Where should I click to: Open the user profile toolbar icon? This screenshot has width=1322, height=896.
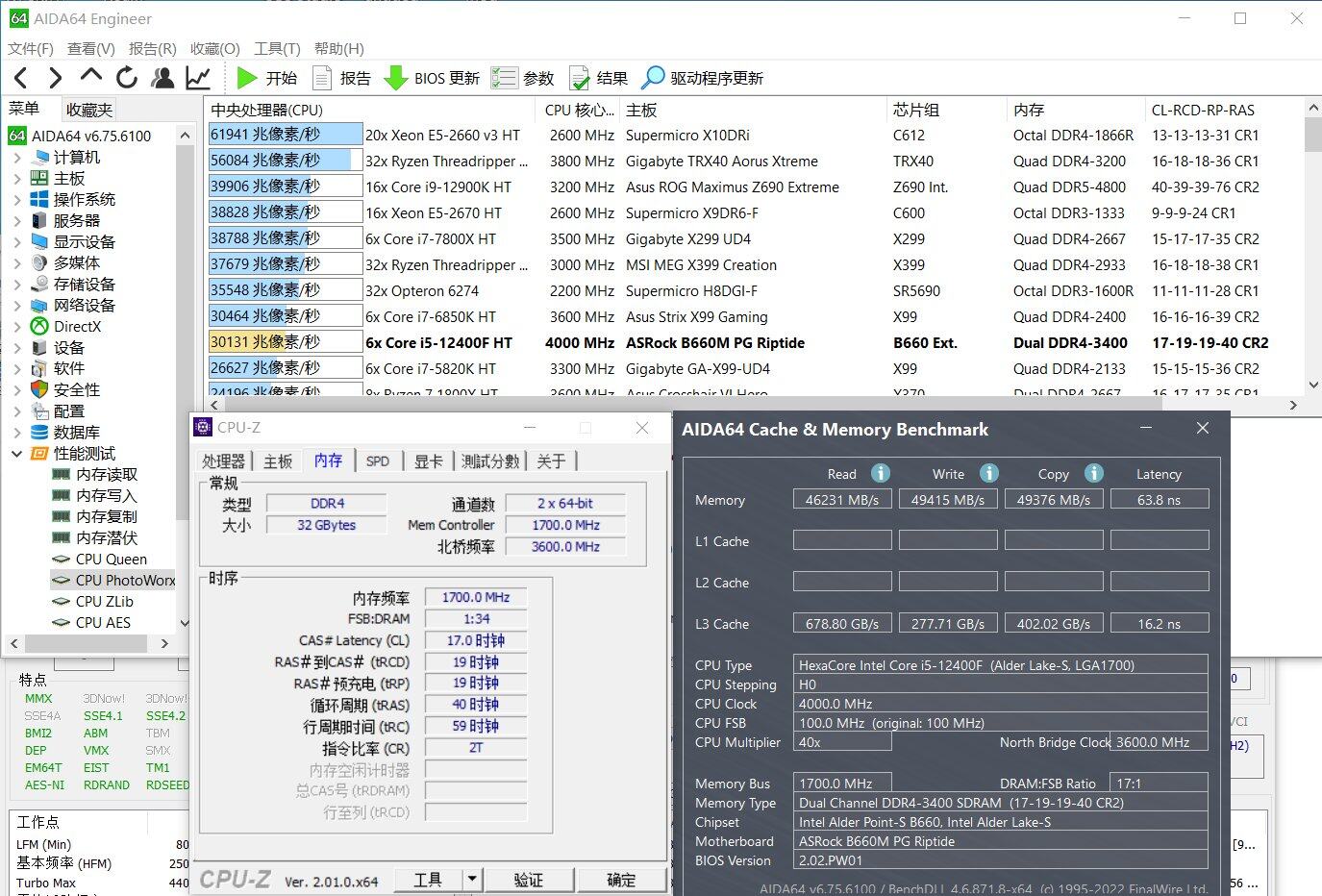click(162, 78)
